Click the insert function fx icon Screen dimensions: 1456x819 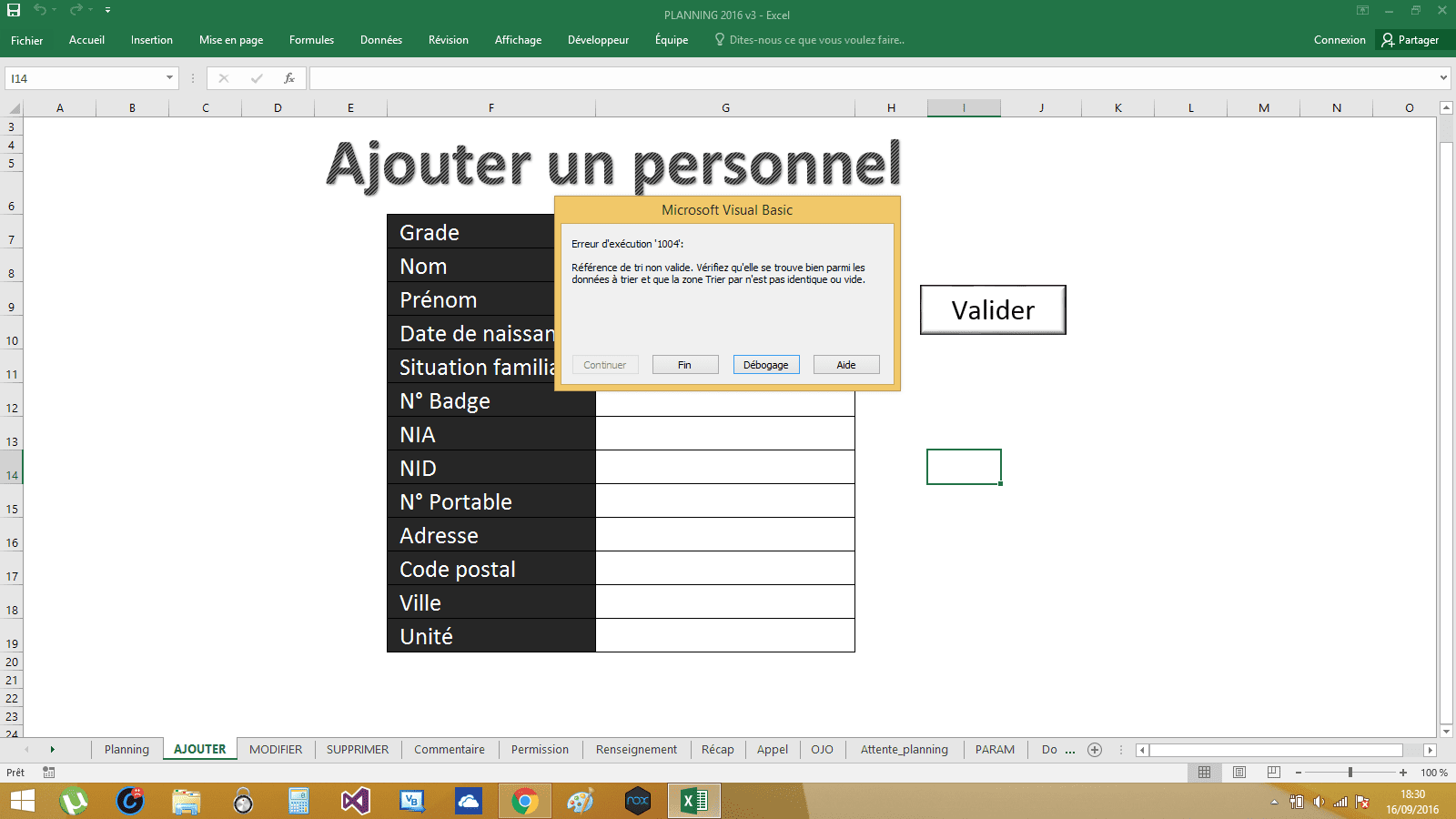289,78
